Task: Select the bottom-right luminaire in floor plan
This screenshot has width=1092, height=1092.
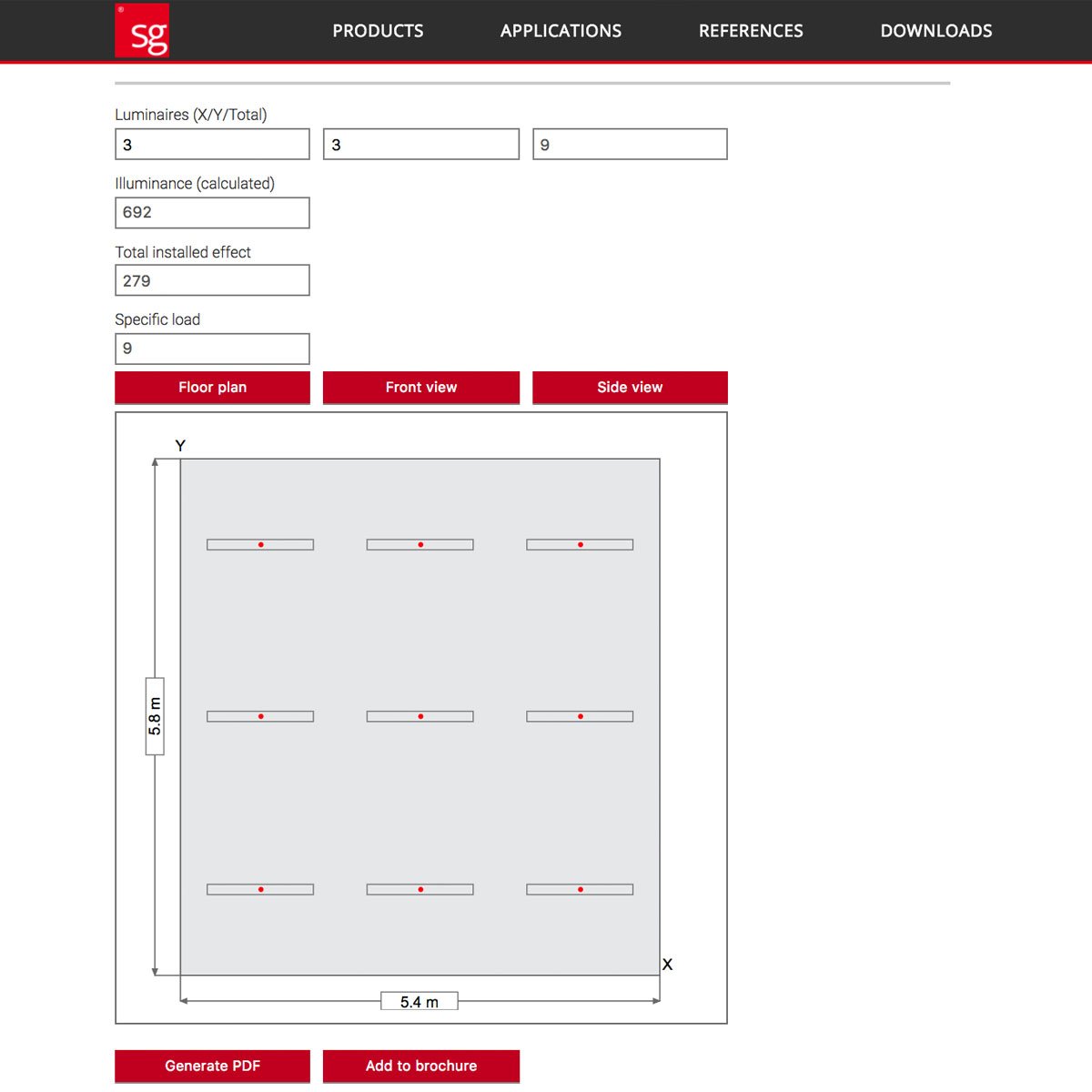Action: 580,889
